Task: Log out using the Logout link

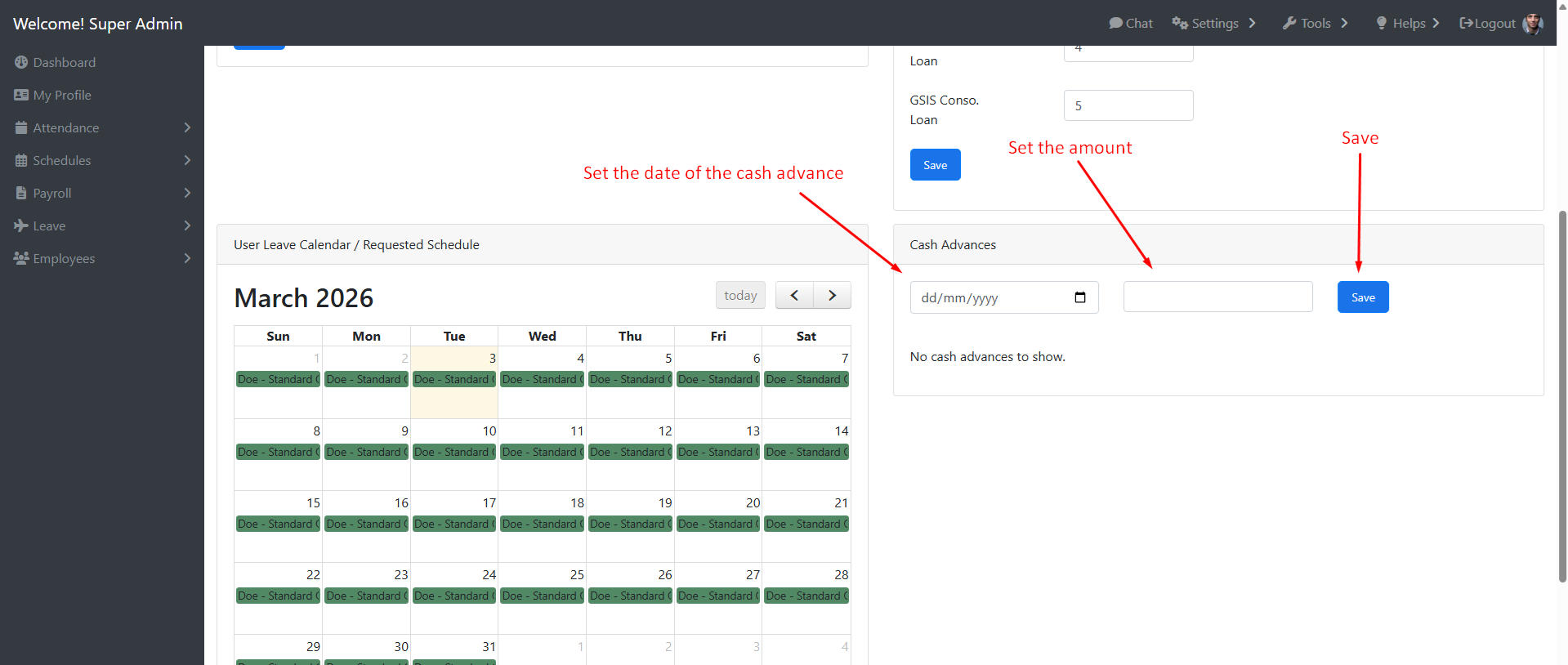Action: click(x=1487, y=24)
